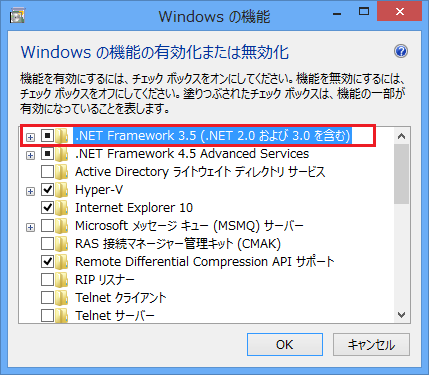The image size is (429, 375).
Task: Click the Active Directory folder icon
Action: [62, 172]
